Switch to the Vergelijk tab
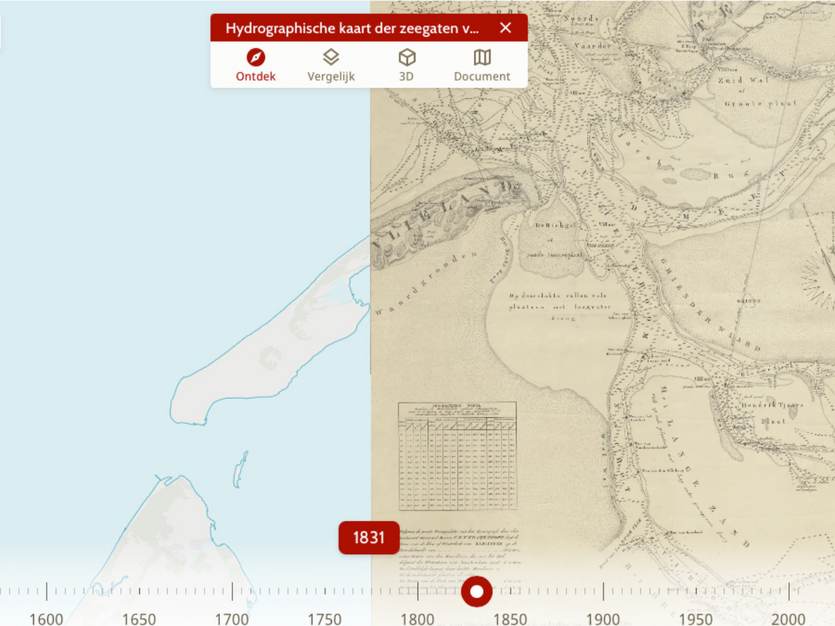 pos(330,66)
